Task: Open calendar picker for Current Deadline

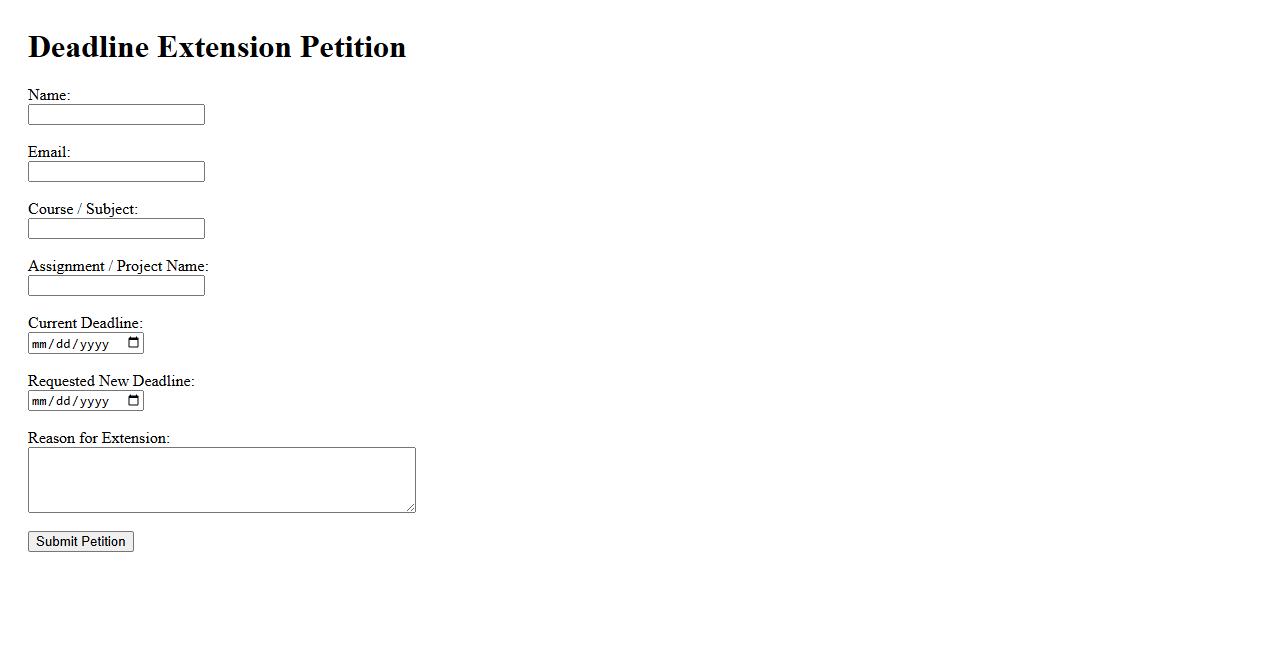Action: point(134,343)
